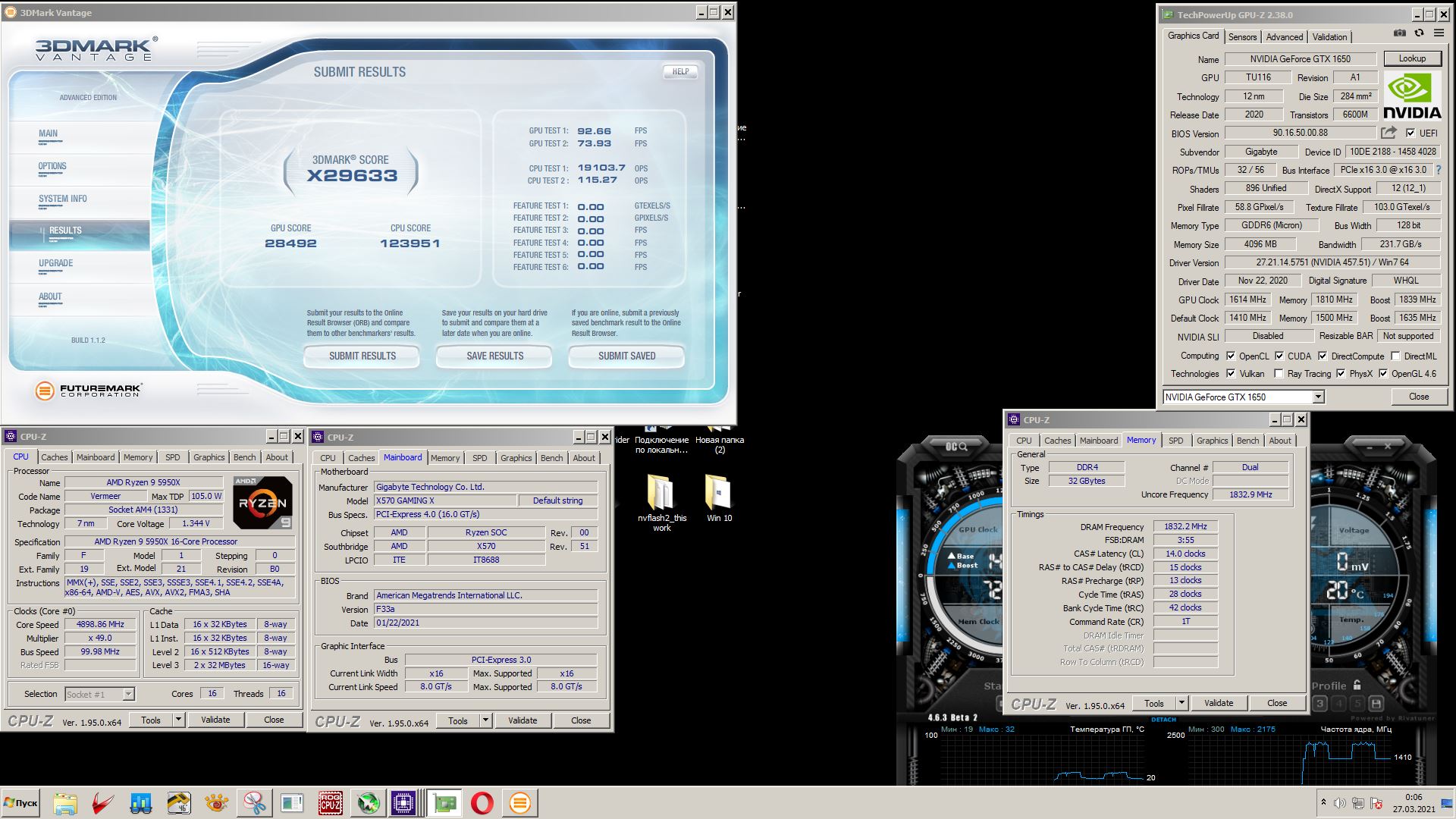1456x819 pixels.
Task: Open the nvflash2_this work desktop folder
Action: 661,504
